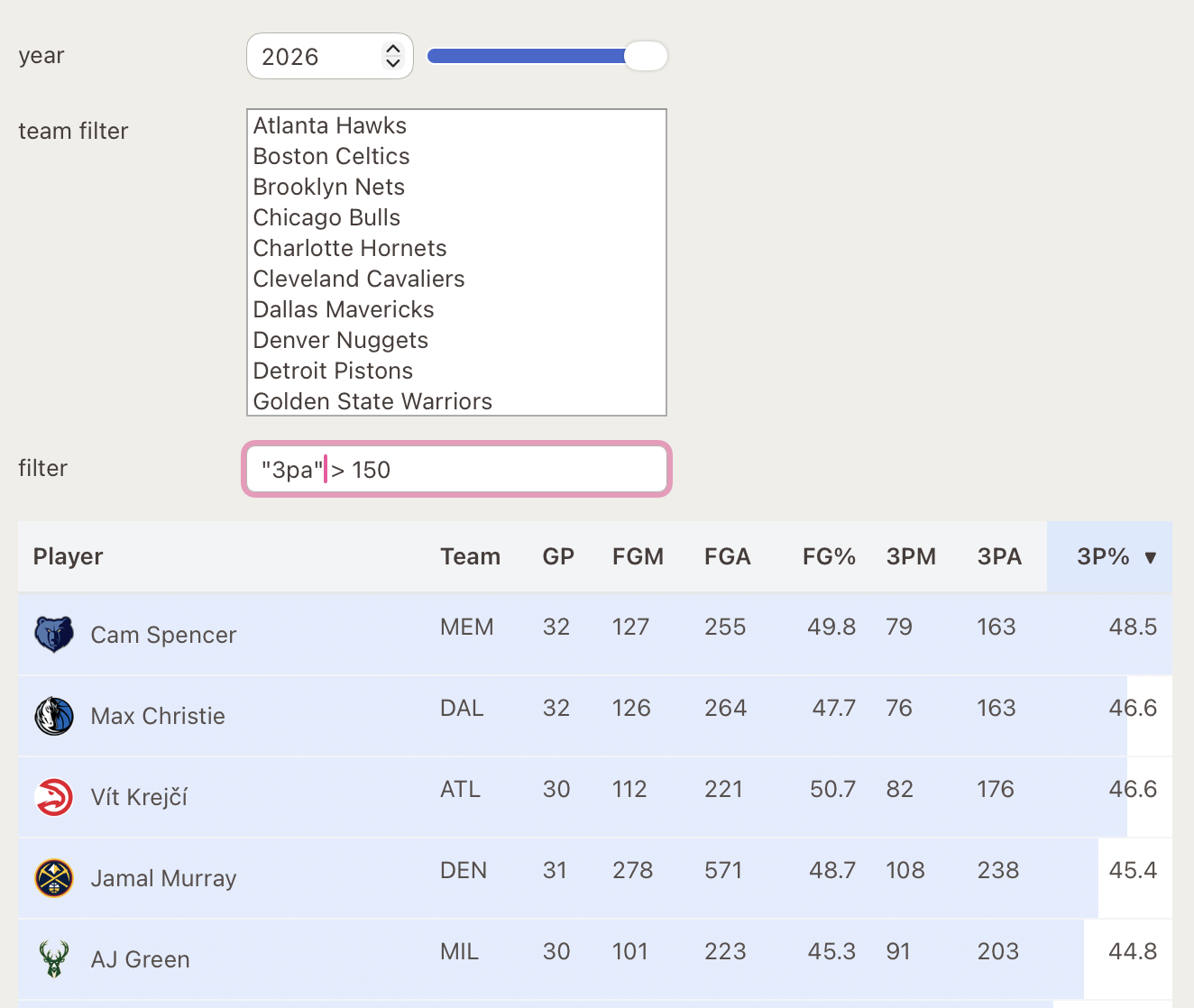Image resolution: width=1194 pixels, height=1008 pixels.
Task: Click the 3P% descending sort arrow
Action: (x=1150, y=557)
